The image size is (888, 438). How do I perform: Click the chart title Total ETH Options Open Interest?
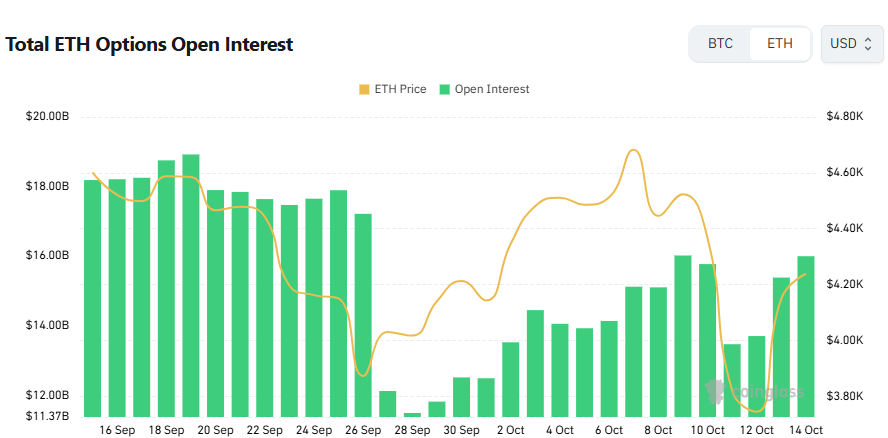pos(150,45)
